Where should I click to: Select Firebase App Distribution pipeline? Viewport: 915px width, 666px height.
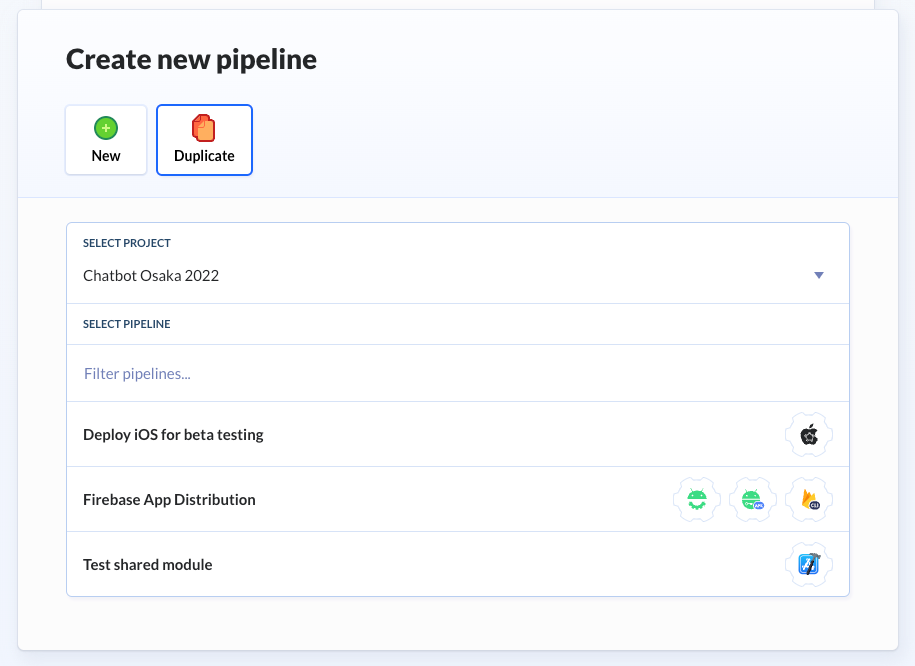pos(169,500)
